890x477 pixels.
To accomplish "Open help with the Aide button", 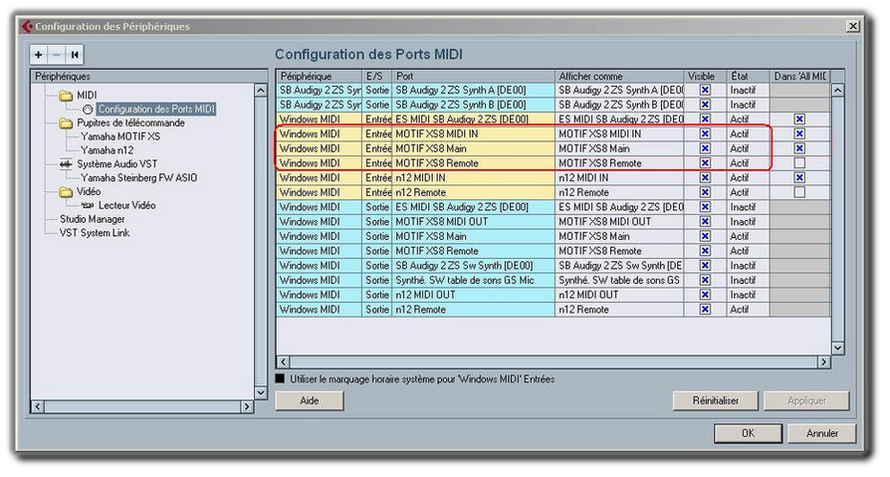I will (x=309, y=400).
